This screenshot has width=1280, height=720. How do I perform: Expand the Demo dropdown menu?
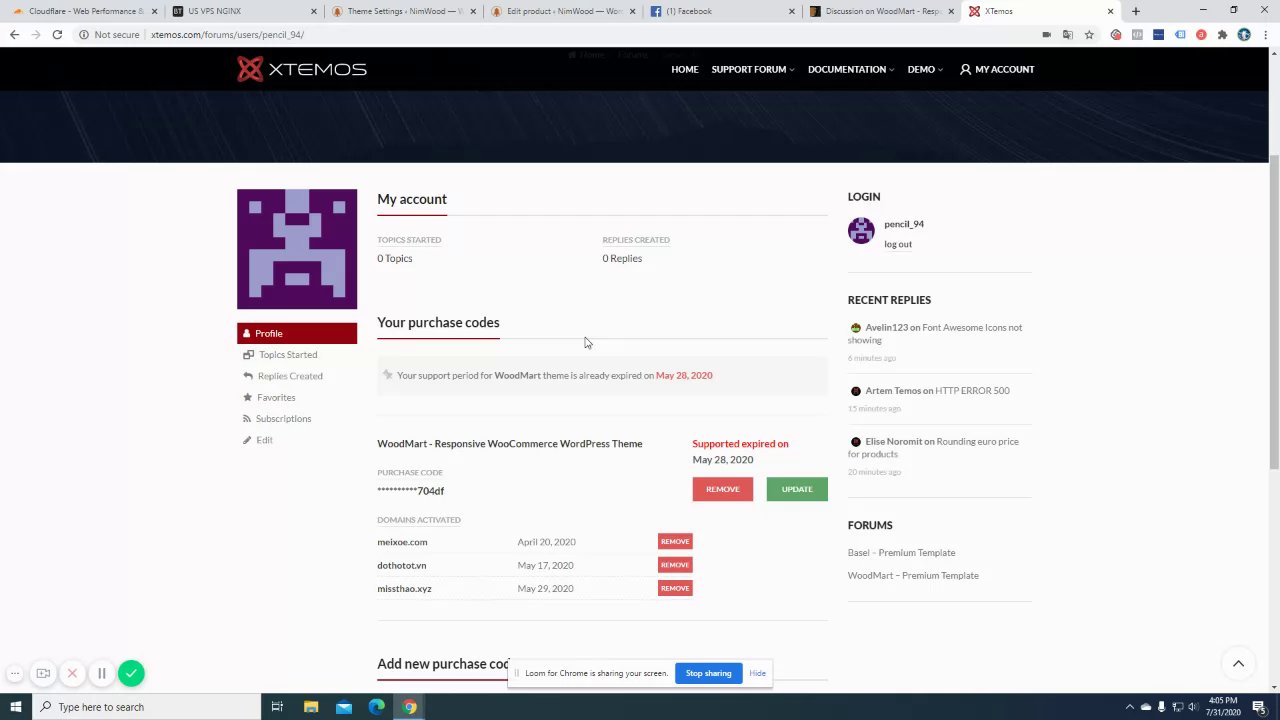pos(925,69)
